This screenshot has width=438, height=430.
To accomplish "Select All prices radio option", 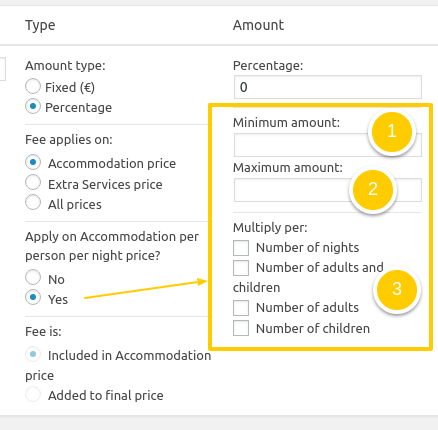I will [33, 203].
